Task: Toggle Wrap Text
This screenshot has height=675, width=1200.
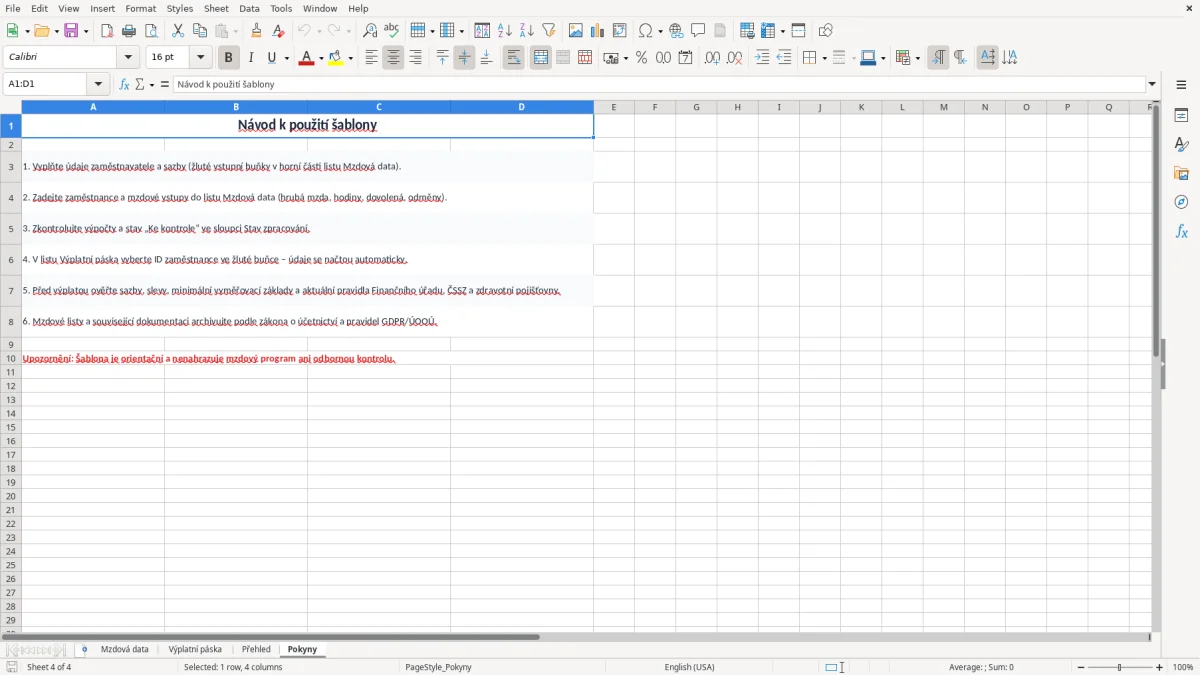Action: 513,58
